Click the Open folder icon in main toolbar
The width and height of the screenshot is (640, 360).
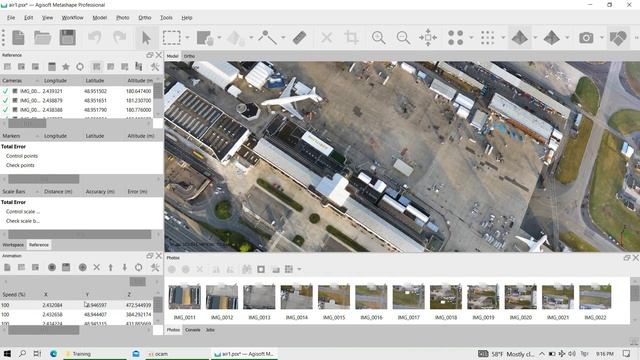click(x=42, y=38)
